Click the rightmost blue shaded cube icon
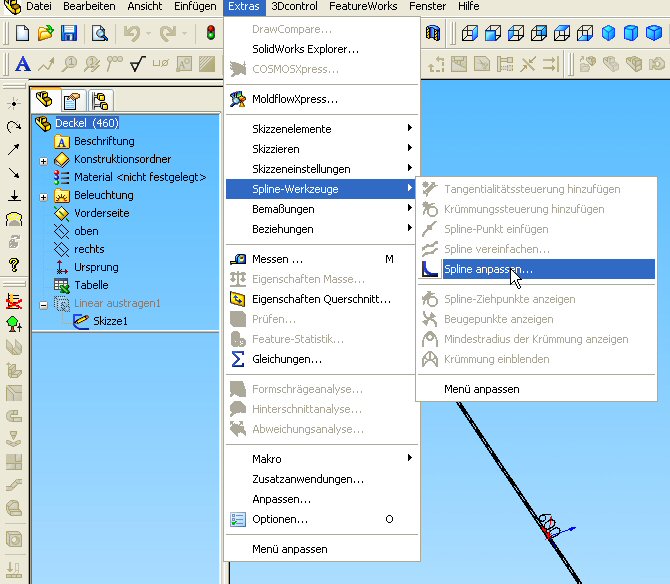 tap(654, 33)
